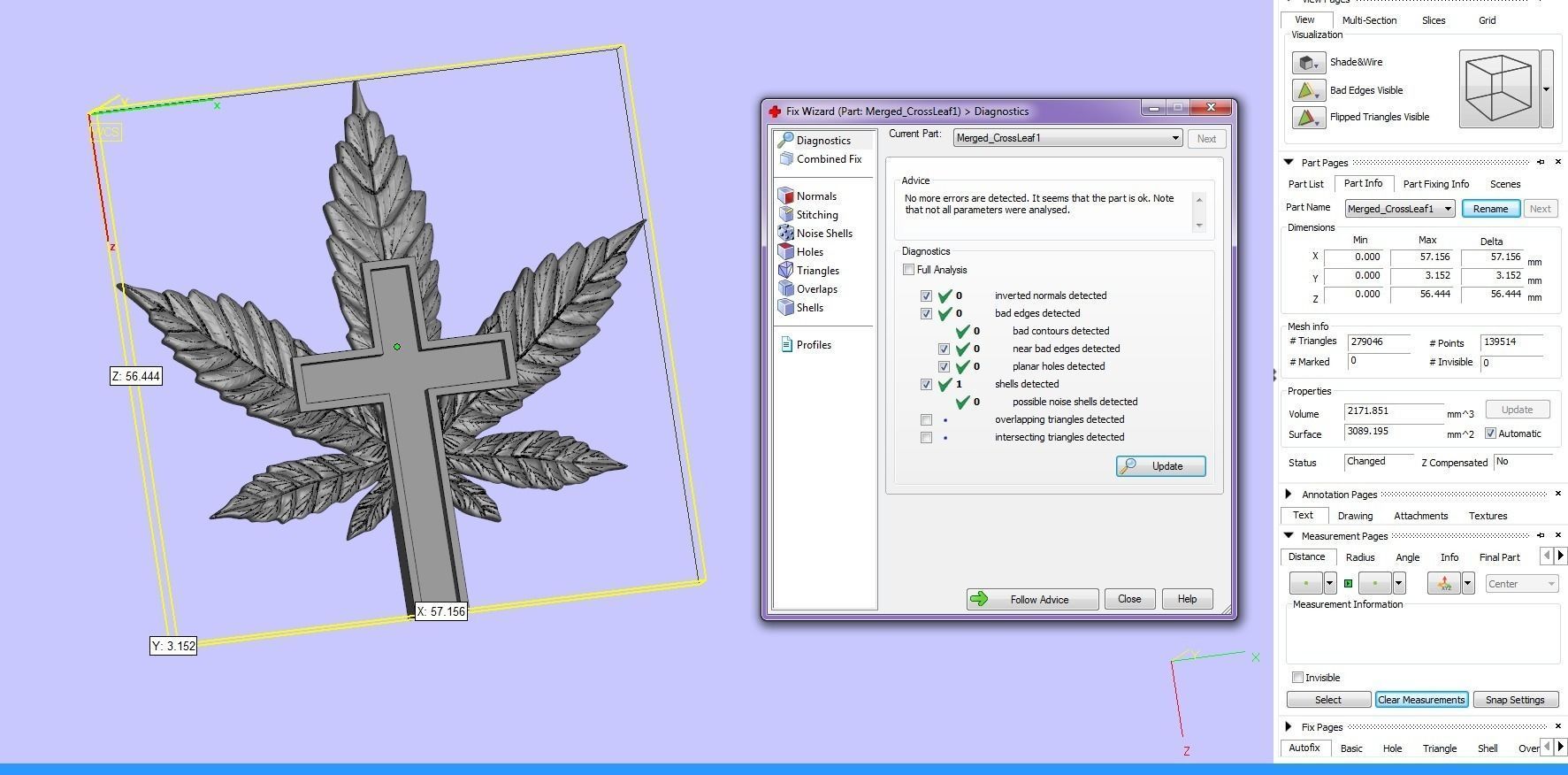Click the Shade&Wire visualization icon

[x=1309, y=62]
